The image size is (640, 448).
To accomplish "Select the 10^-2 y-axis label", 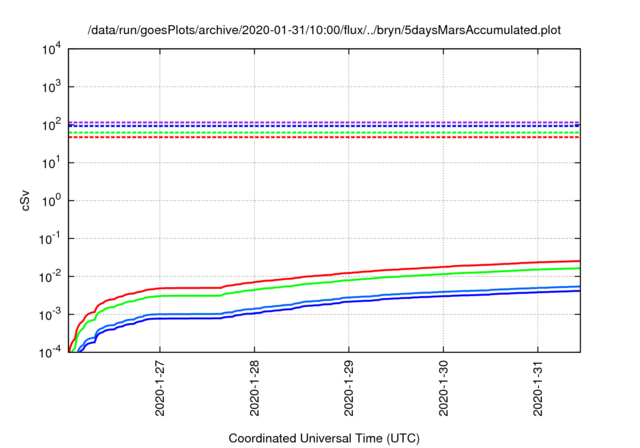I will pos(51,277).
